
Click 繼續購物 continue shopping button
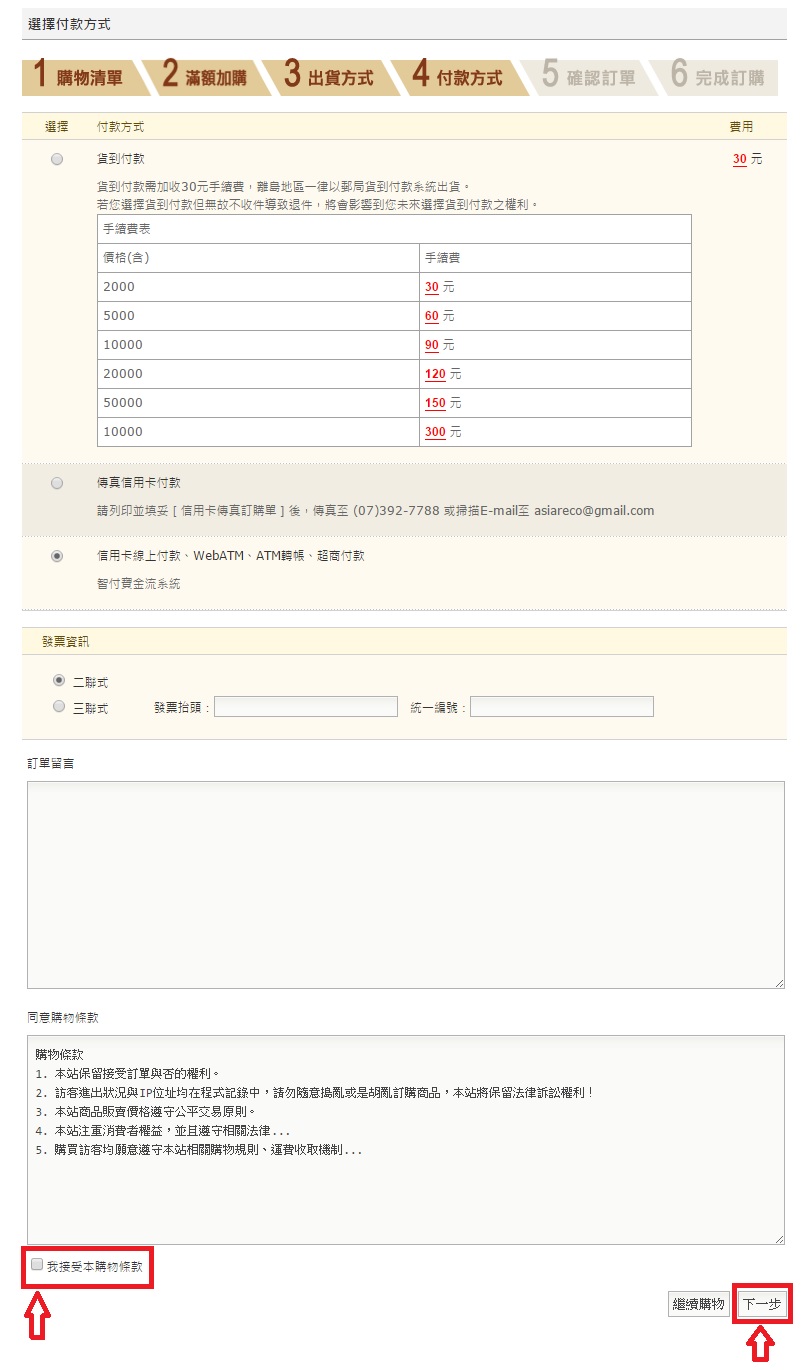(x=699, y=1304)
